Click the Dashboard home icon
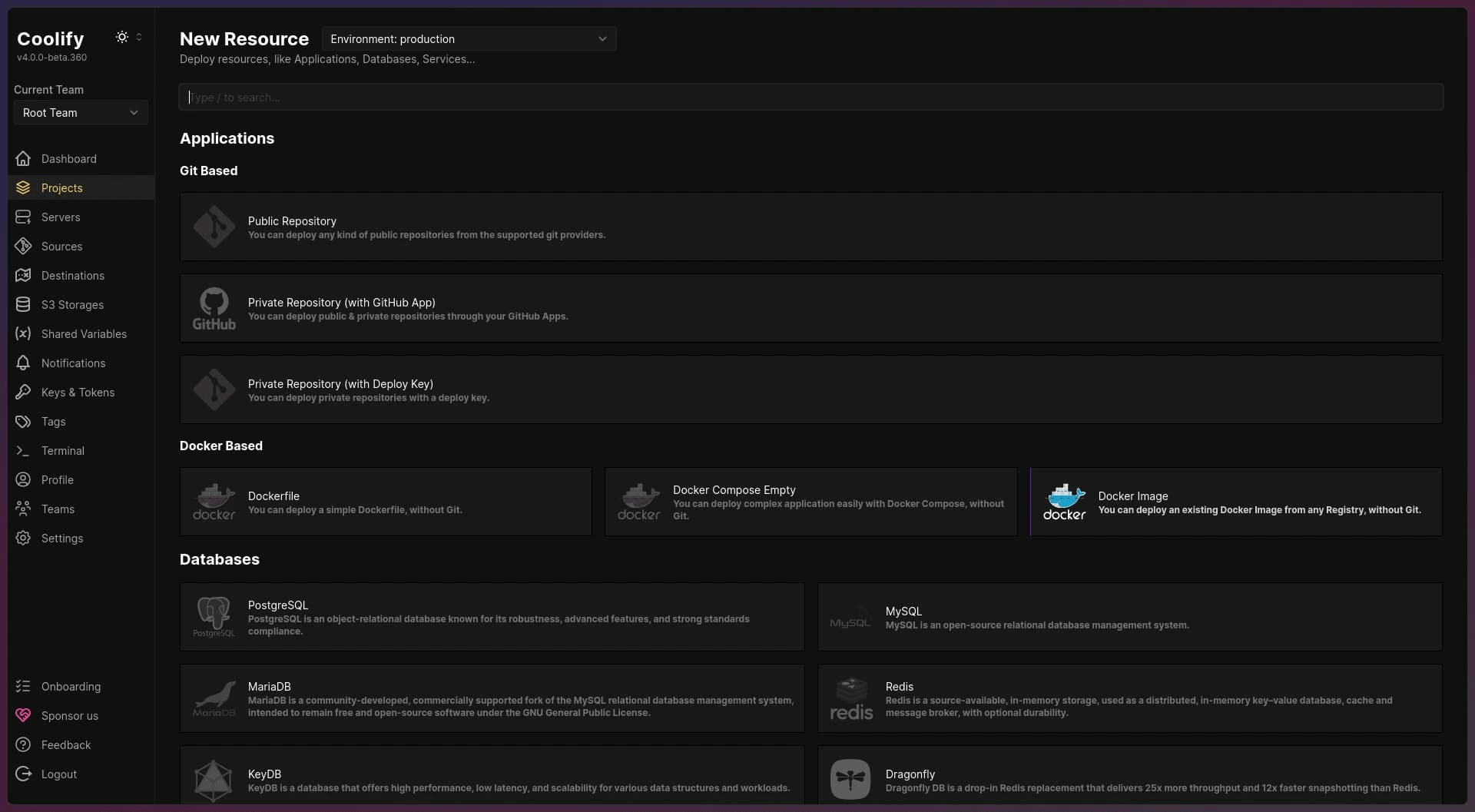Viewport: 1475px width, 812px height. (23, 159)
